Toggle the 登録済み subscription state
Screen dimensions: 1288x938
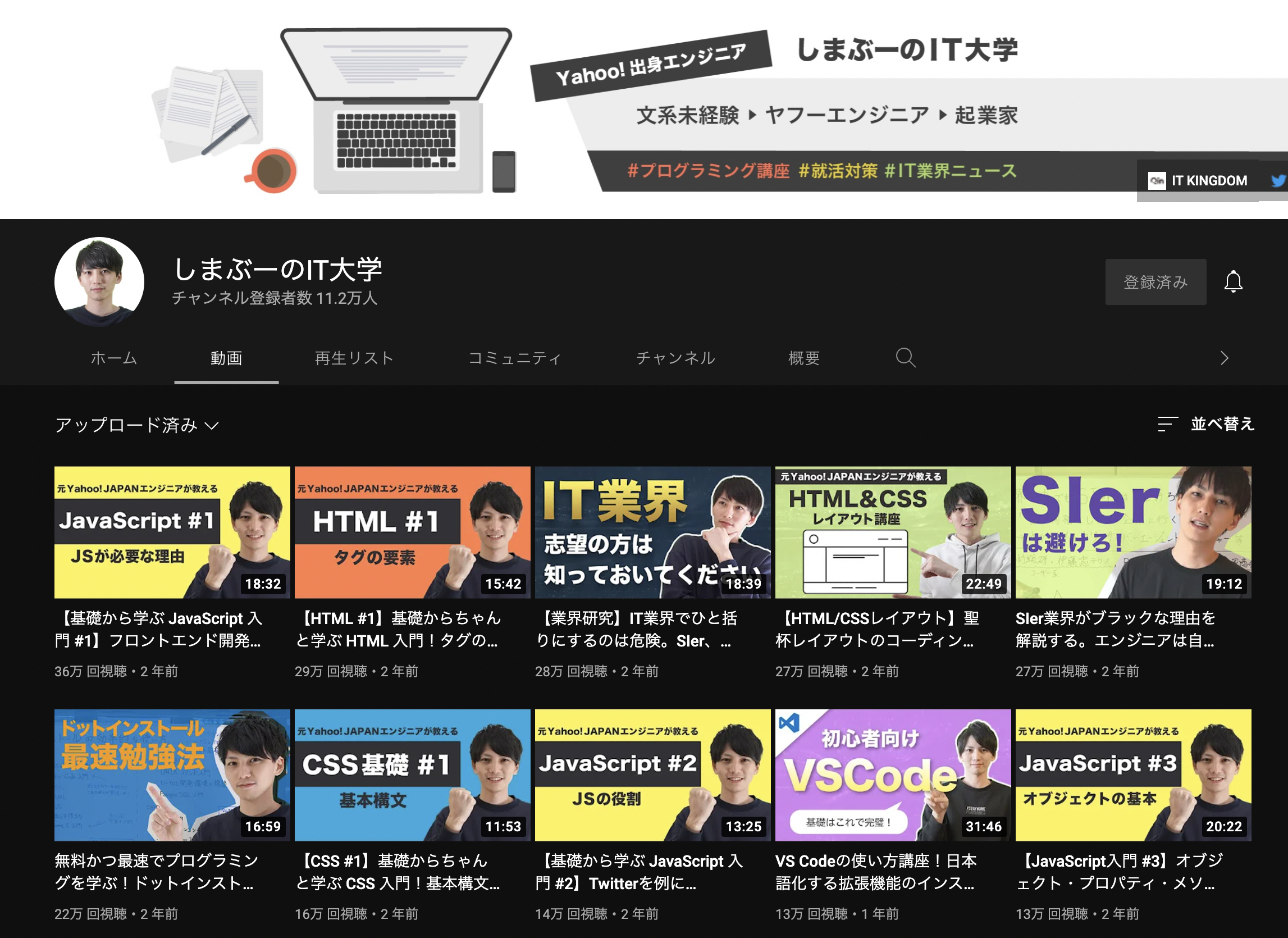point(1155,281)
